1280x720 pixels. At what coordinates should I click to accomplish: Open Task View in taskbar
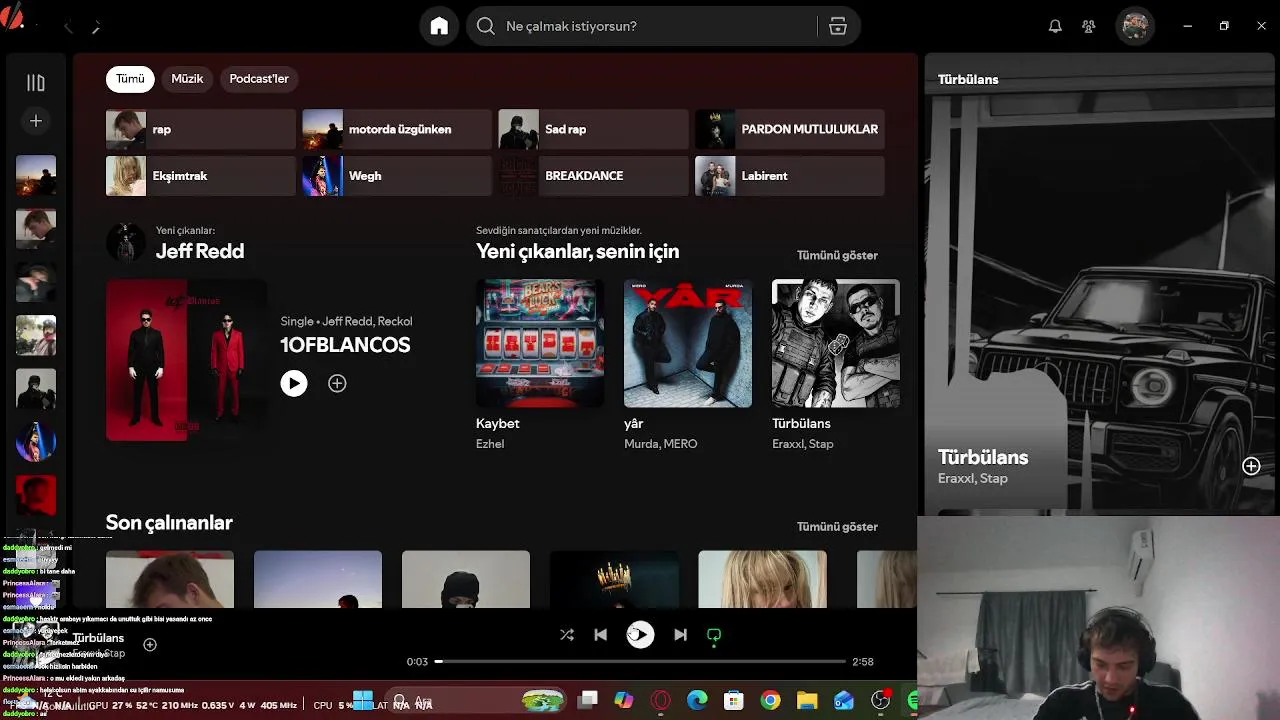(x=588, y=701)
